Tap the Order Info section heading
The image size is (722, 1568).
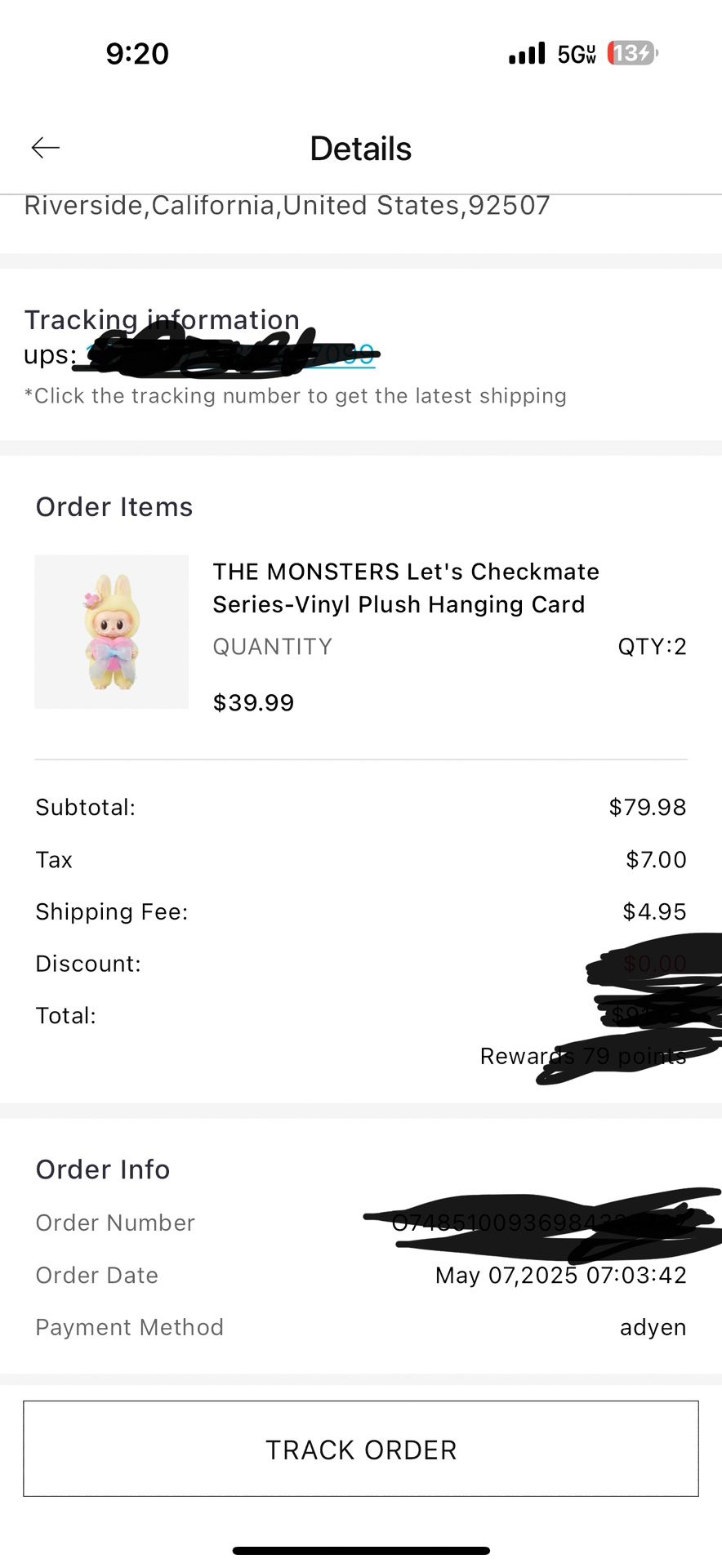(x=103, y=1169)
